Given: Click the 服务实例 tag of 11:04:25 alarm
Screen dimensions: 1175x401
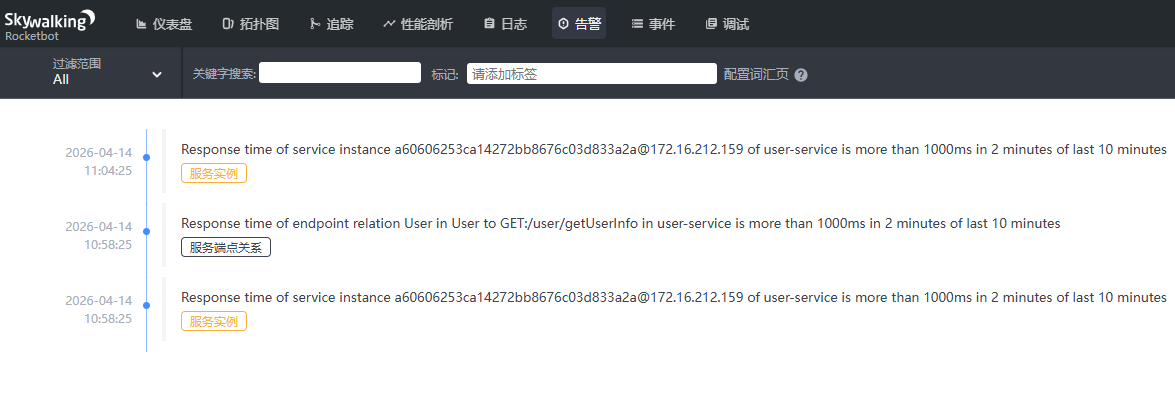Looking at the screenshot, I should pyautogui.click(x=214, y=173).
